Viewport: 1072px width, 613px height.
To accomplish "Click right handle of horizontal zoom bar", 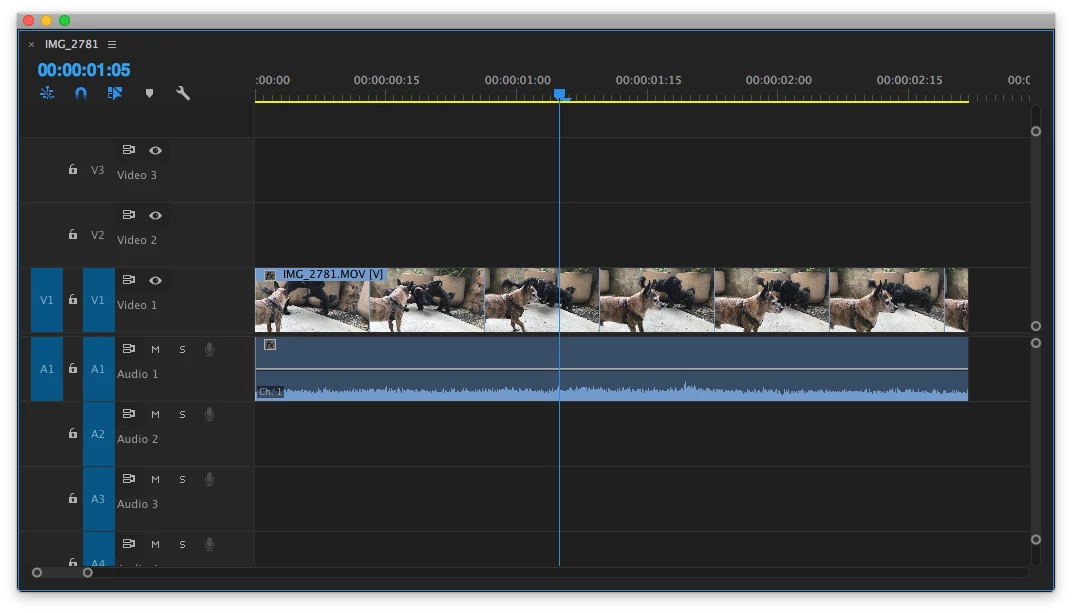I will (88, 573).
